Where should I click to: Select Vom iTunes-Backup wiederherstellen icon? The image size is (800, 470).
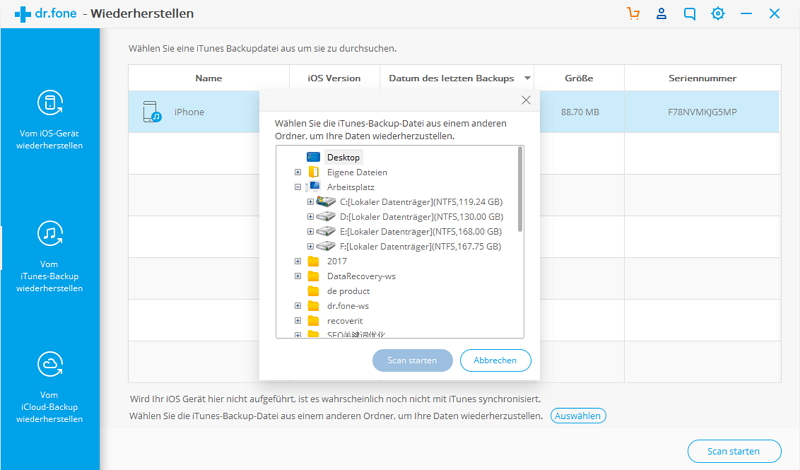(49, 233)
